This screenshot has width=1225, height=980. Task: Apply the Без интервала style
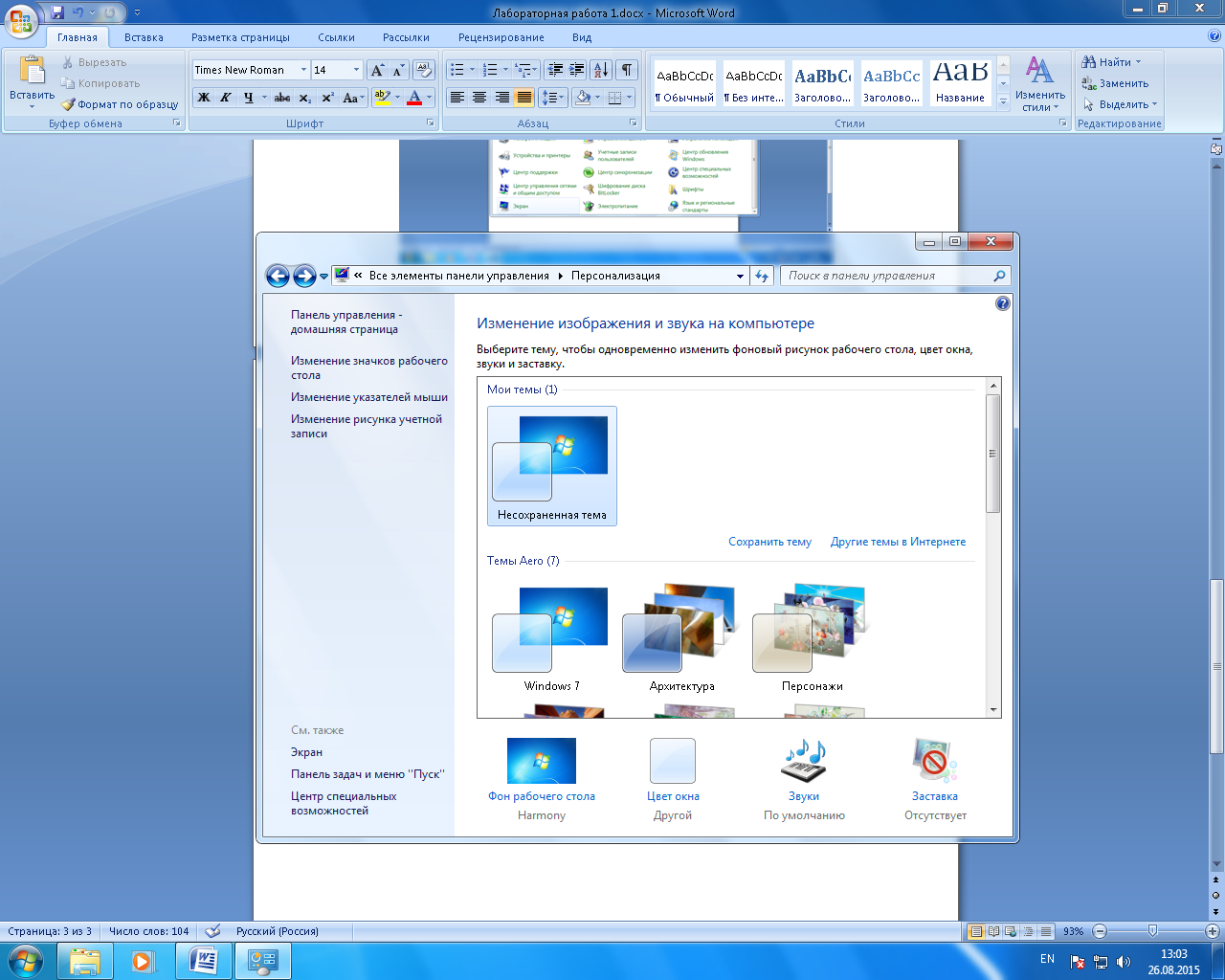pyautogui.click(x=754, y=84)
